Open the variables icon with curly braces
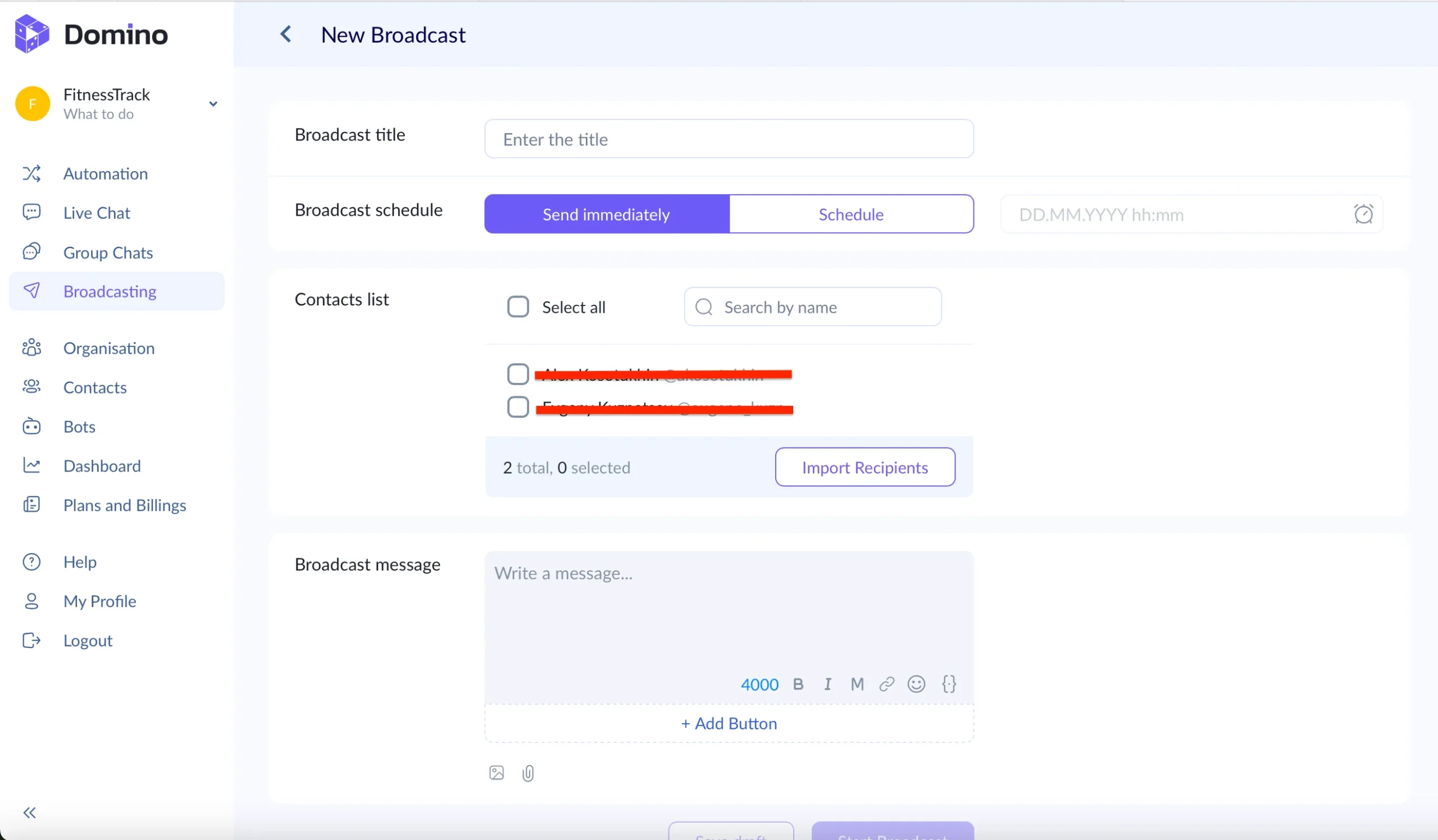The image size is (1438, 840). tap(948, 684)
